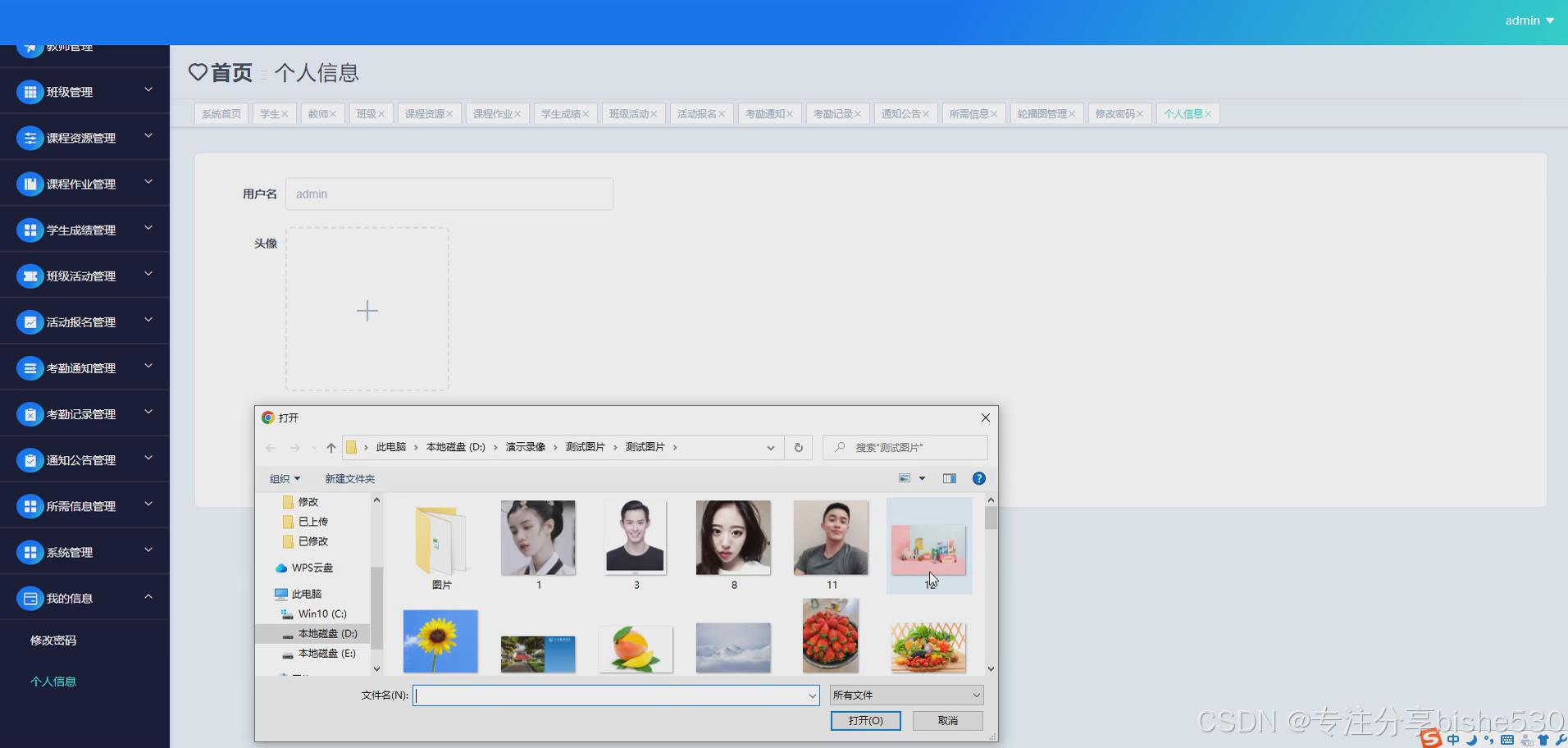
Task: Open the address path history dropdown
Action: (x=770, y=447)
